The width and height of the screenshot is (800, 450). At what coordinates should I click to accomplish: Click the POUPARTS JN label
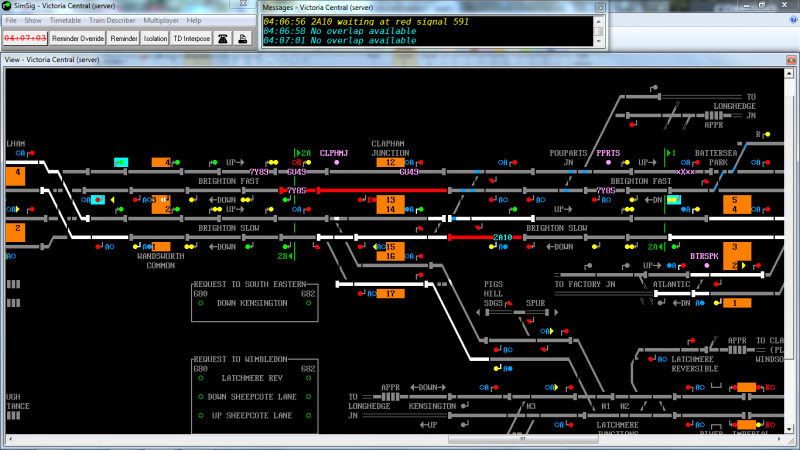point(568,158)
